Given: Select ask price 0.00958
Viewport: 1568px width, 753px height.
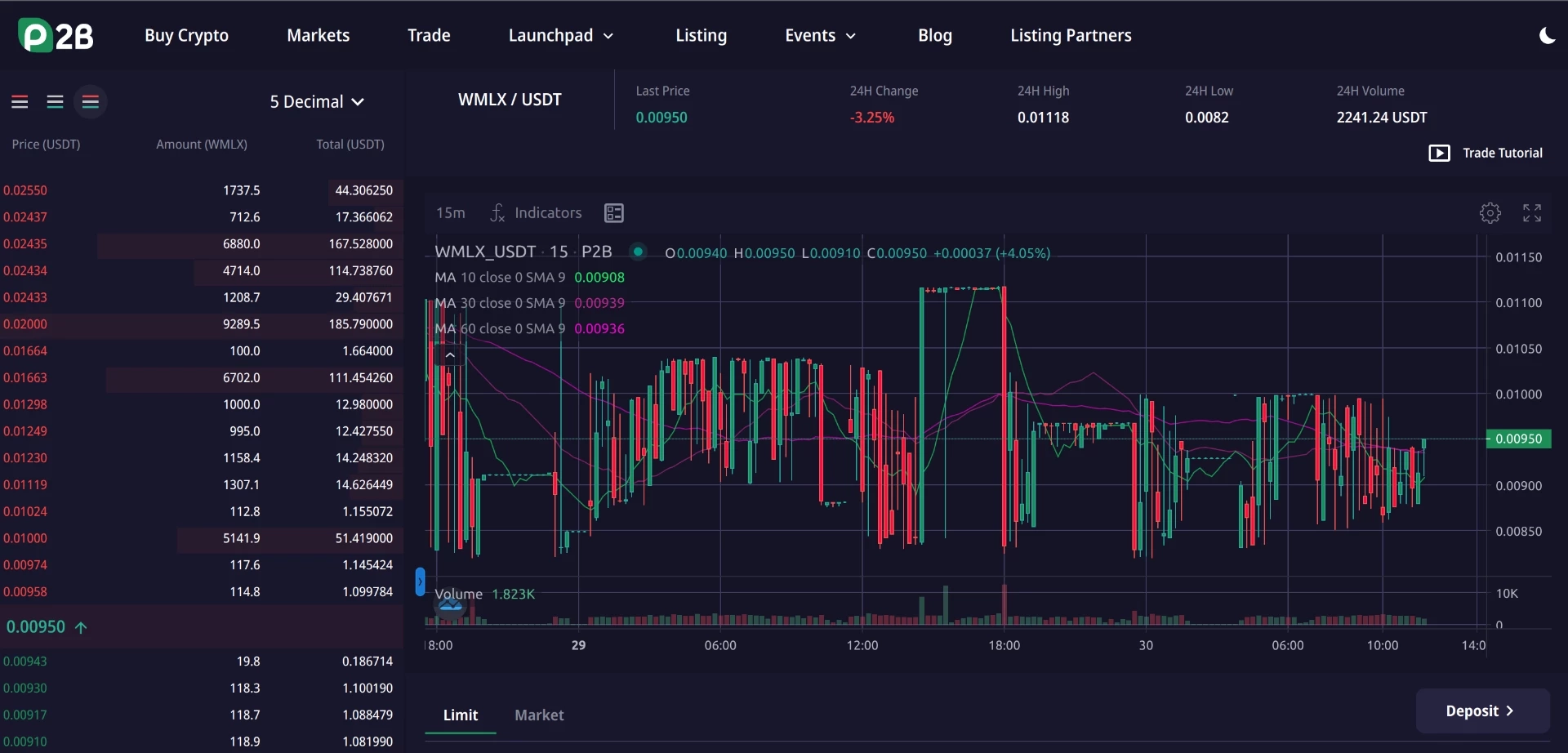Looking at the screenshot, I should 25,592.
